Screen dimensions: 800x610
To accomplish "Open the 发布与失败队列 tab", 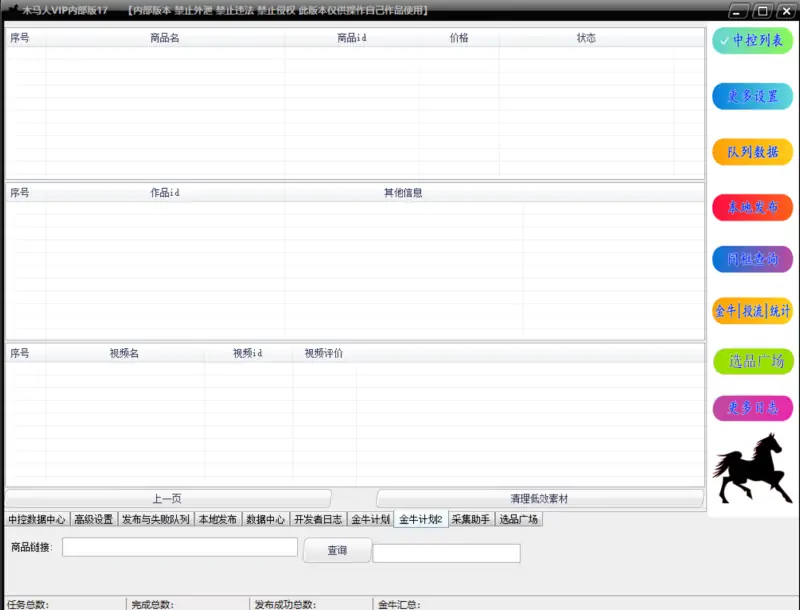I will (x=155, y=520).
